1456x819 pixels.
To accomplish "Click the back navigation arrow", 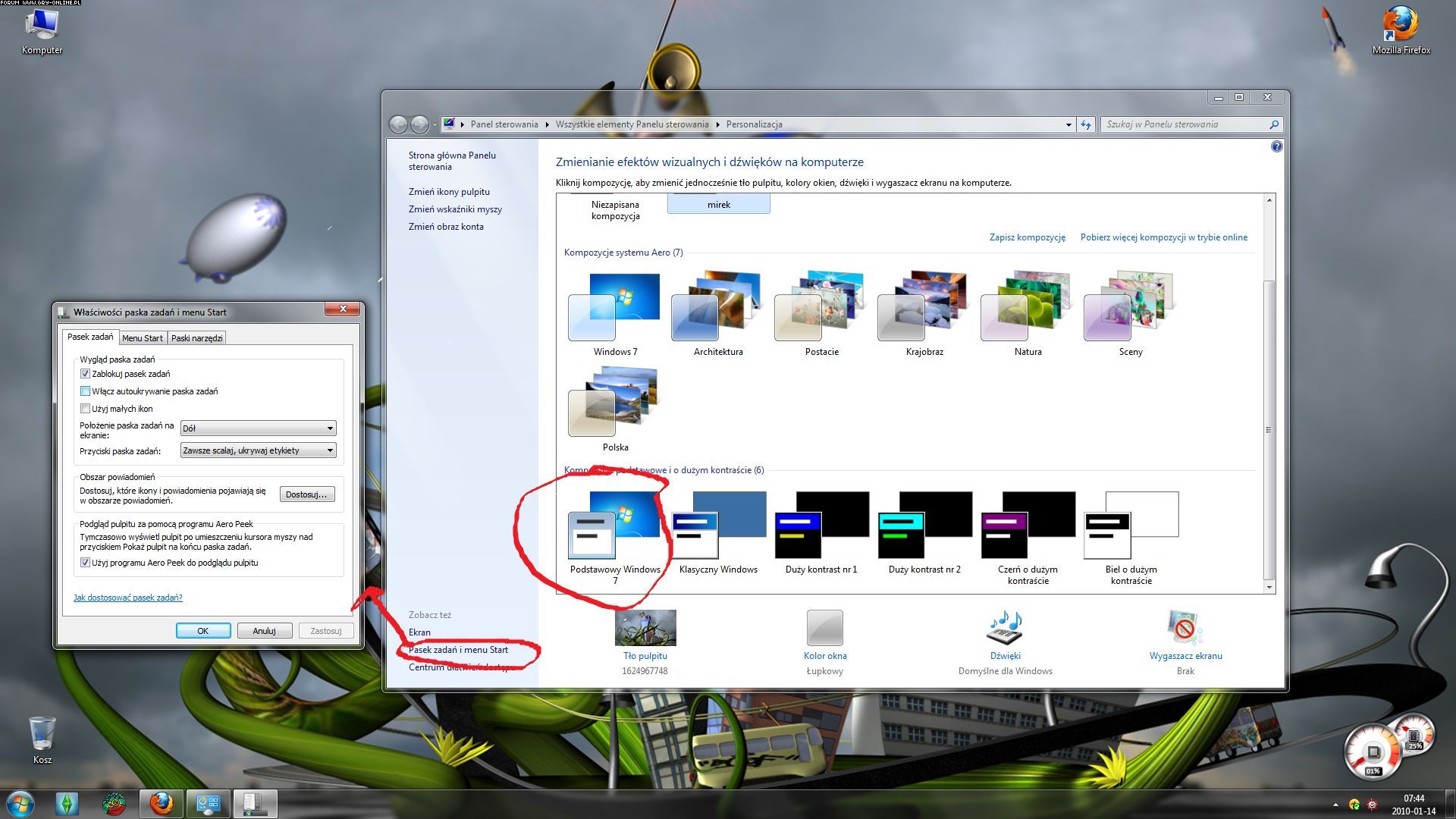I will [398, 124].
